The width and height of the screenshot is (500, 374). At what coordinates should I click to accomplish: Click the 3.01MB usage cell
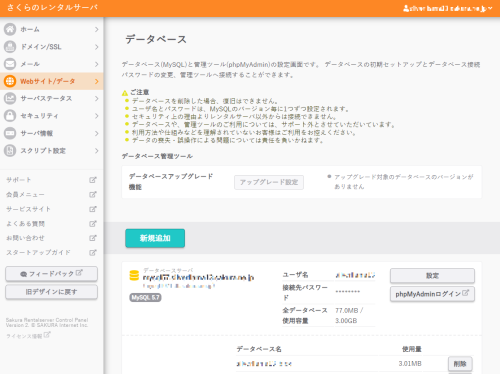[410, 363]
